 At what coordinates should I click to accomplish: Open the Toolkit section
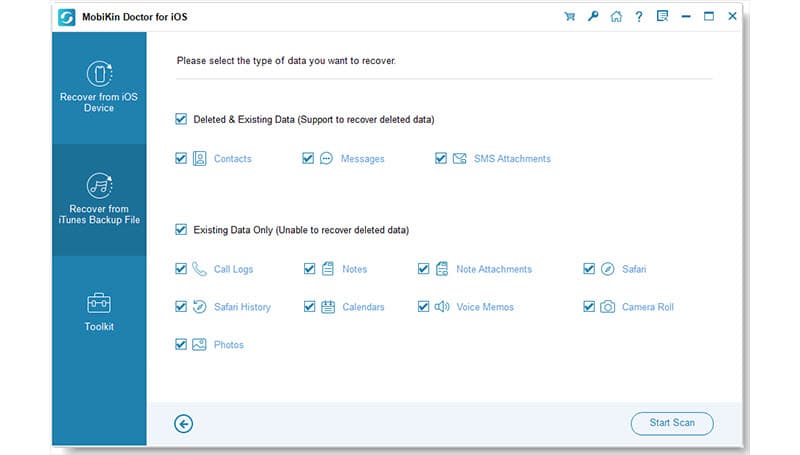[x=99, y=312]
